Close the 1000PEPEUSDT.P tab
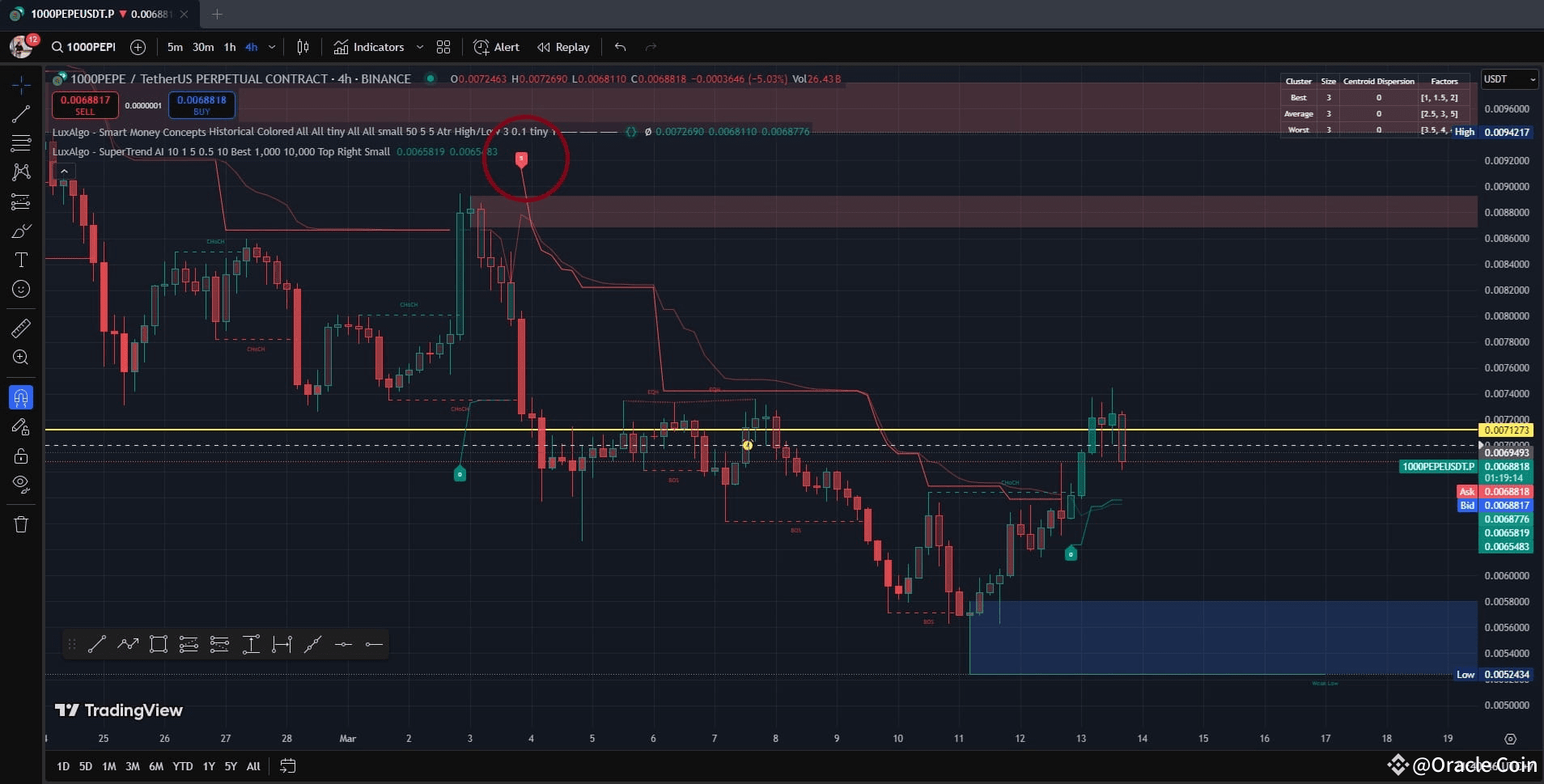1544x784 pixels. 184,14
